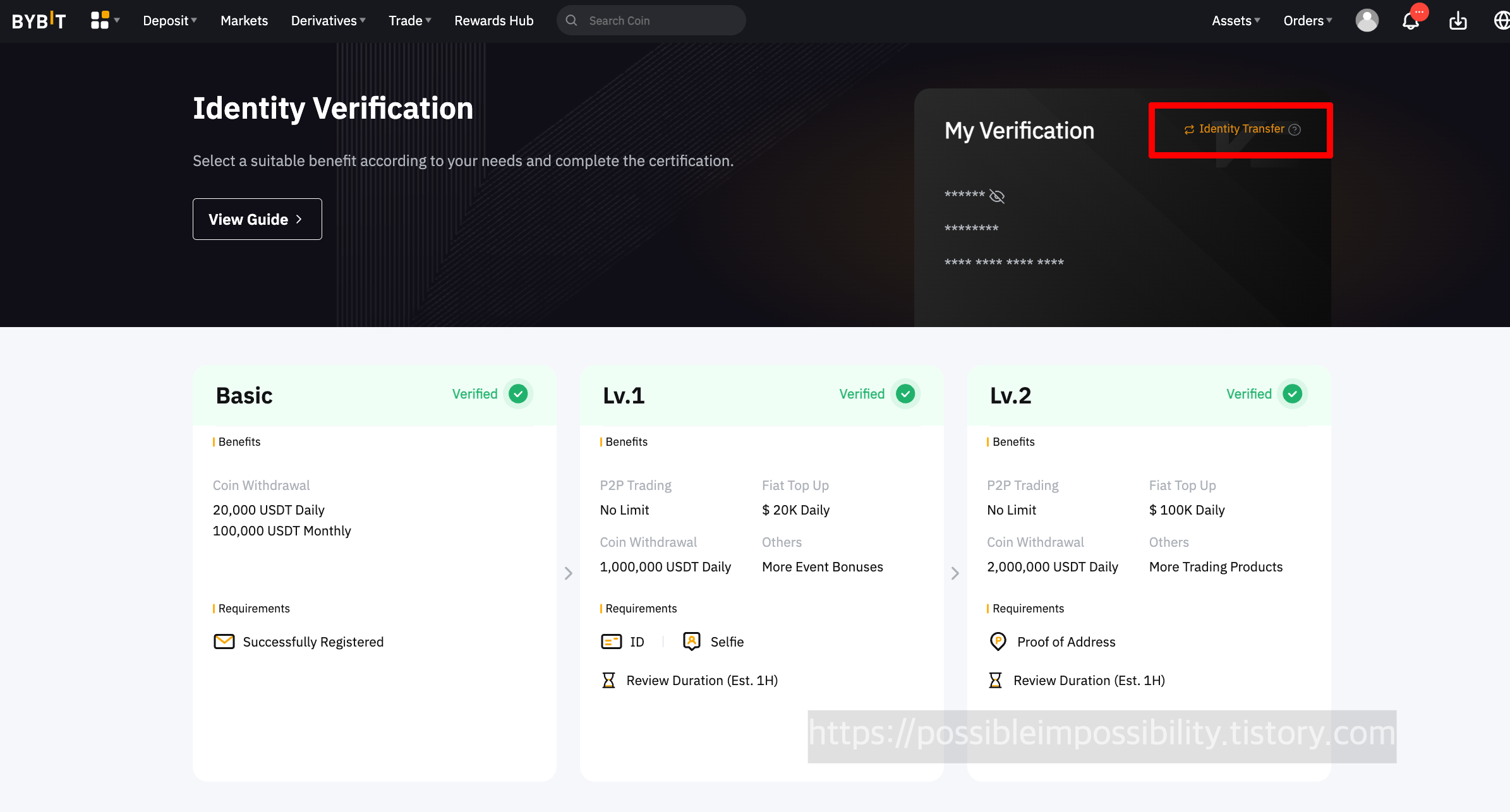The width and height of the screenshot is (1510, 812).
Task: Open the Assets dropdown menu
Action: click(x=1235, y=21)
